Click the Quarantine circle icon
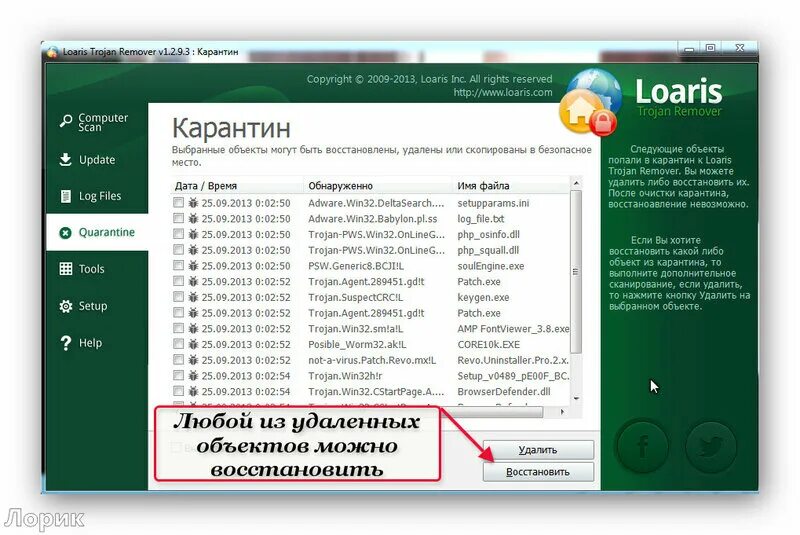The width and height of the screenshot is (800, 535). 65,233
